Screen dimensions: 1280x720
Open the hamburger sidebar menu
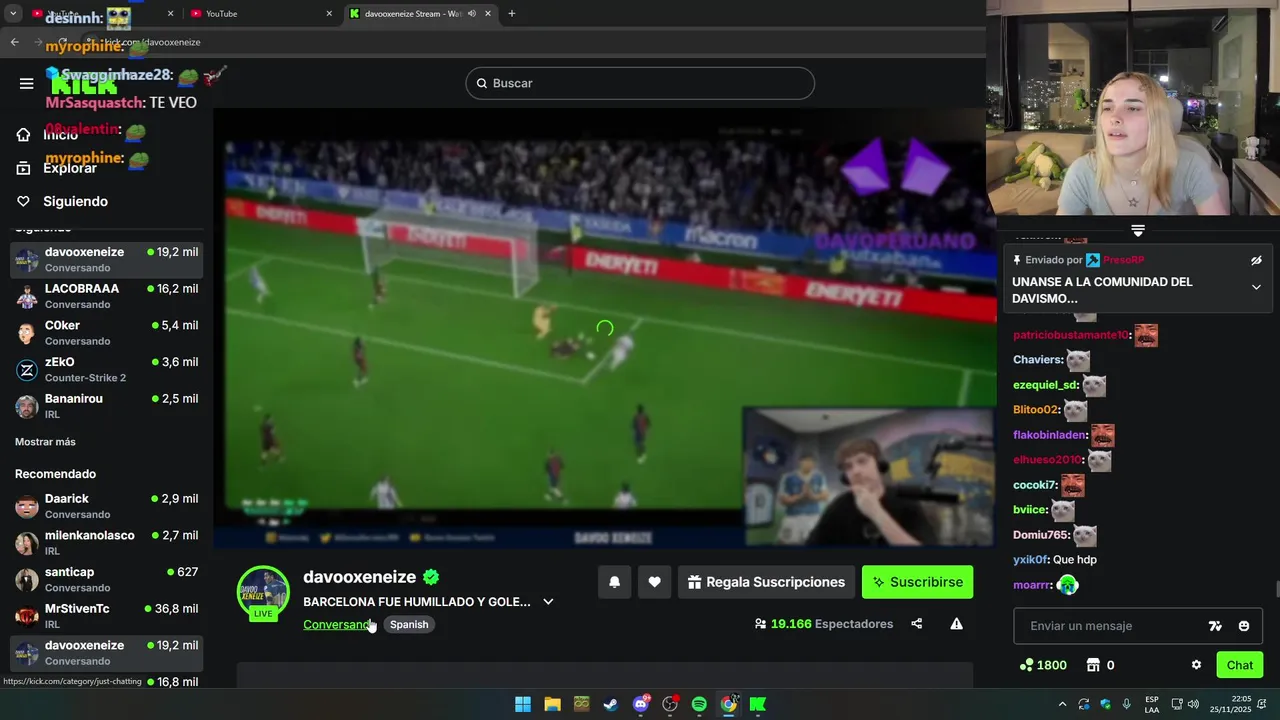click(27, 83)
